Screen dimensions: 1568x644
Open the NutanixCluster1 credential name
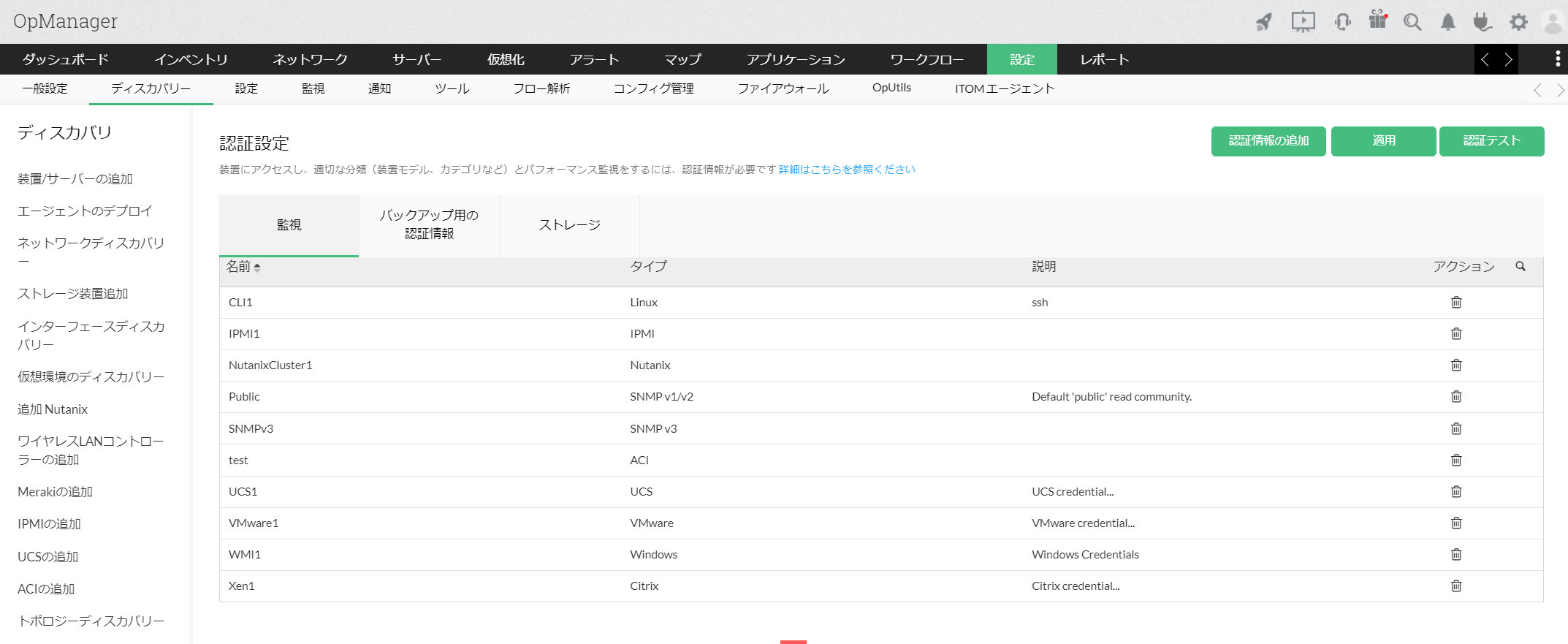[270, 365]
